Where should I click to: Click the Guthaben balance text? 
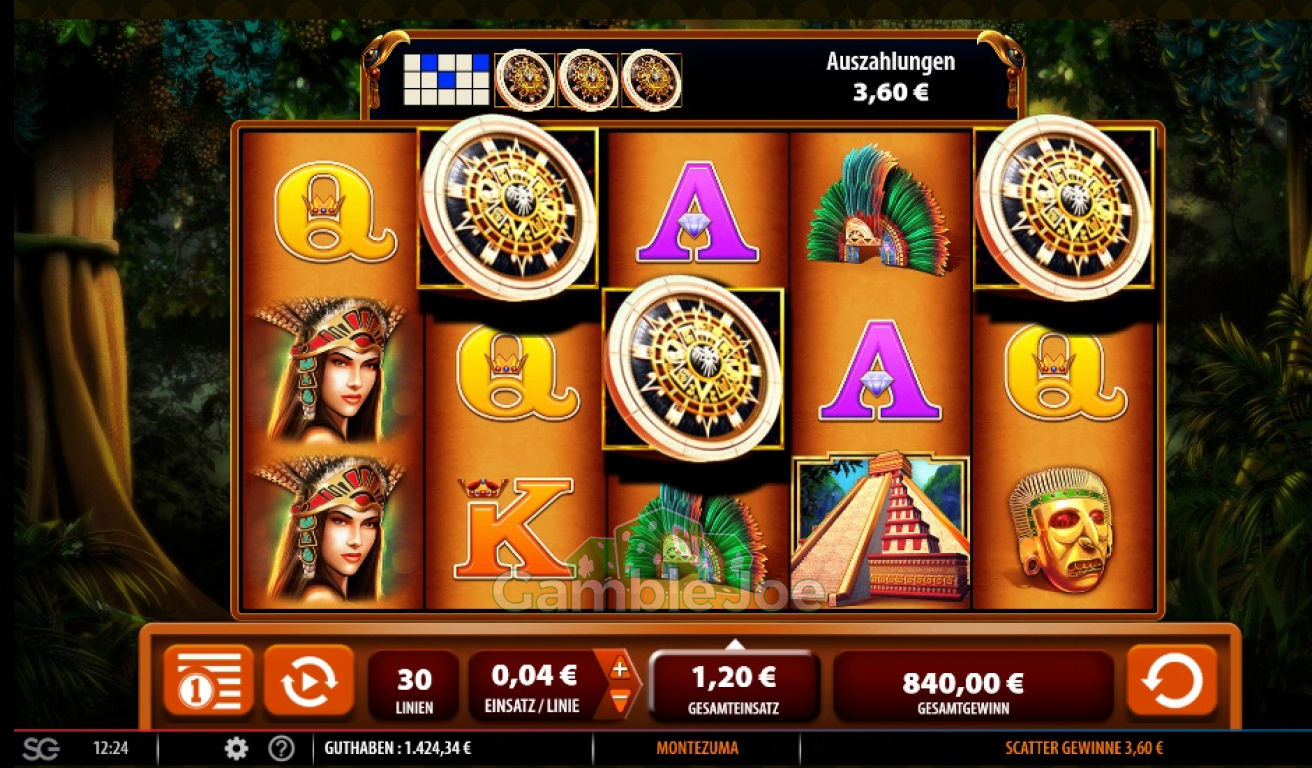398,748
